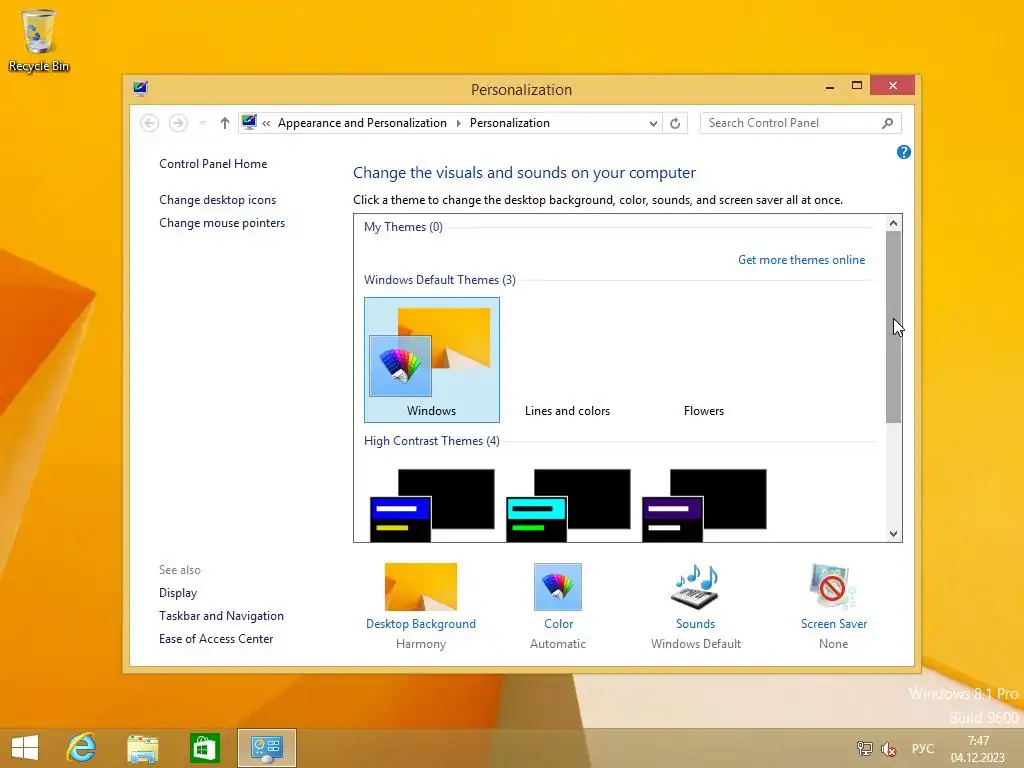Open Display under See also
The height and width of the screenshot is (768, 1024).
178,593
